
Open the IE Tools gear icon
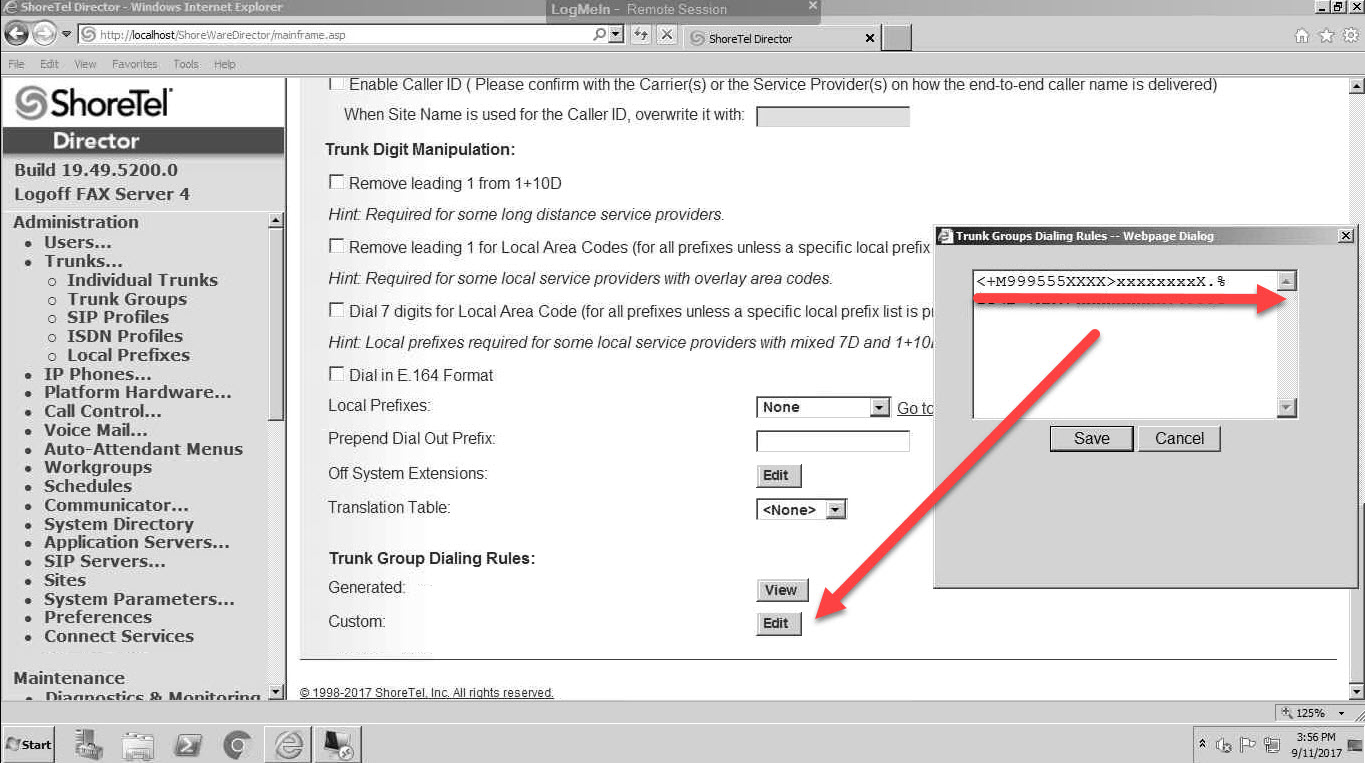click(1351, 36)
